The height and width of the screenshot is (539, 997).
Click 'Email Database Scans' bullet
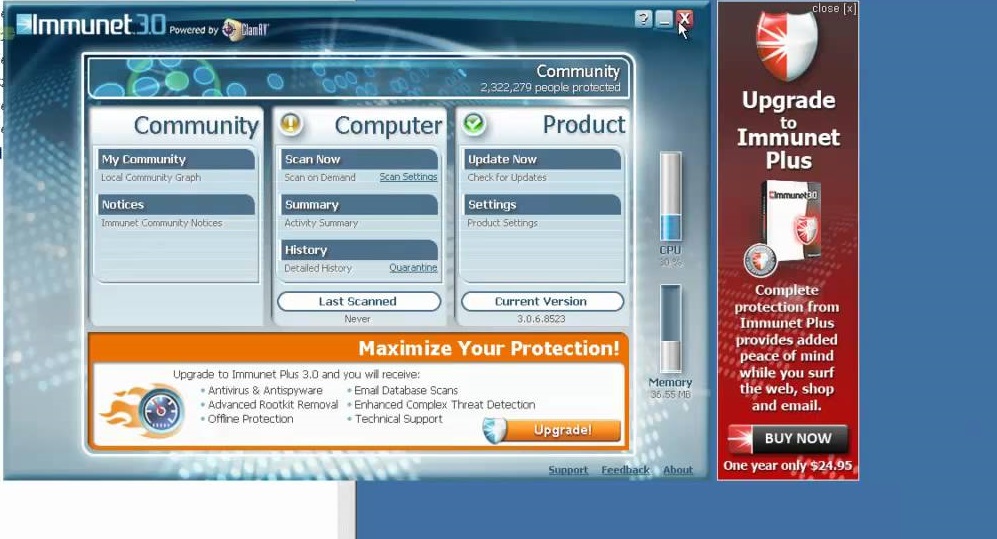[406, 390]
